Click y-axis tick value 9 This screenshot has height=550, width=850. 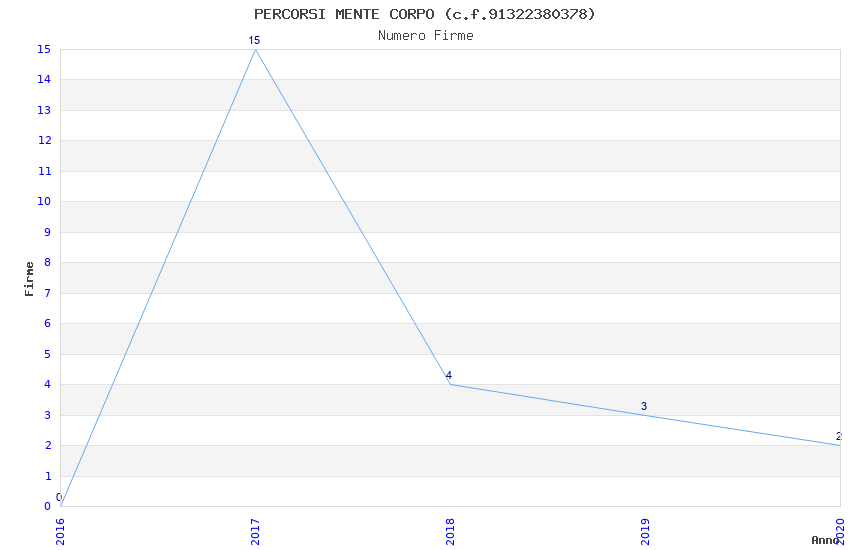click(48, 232)
